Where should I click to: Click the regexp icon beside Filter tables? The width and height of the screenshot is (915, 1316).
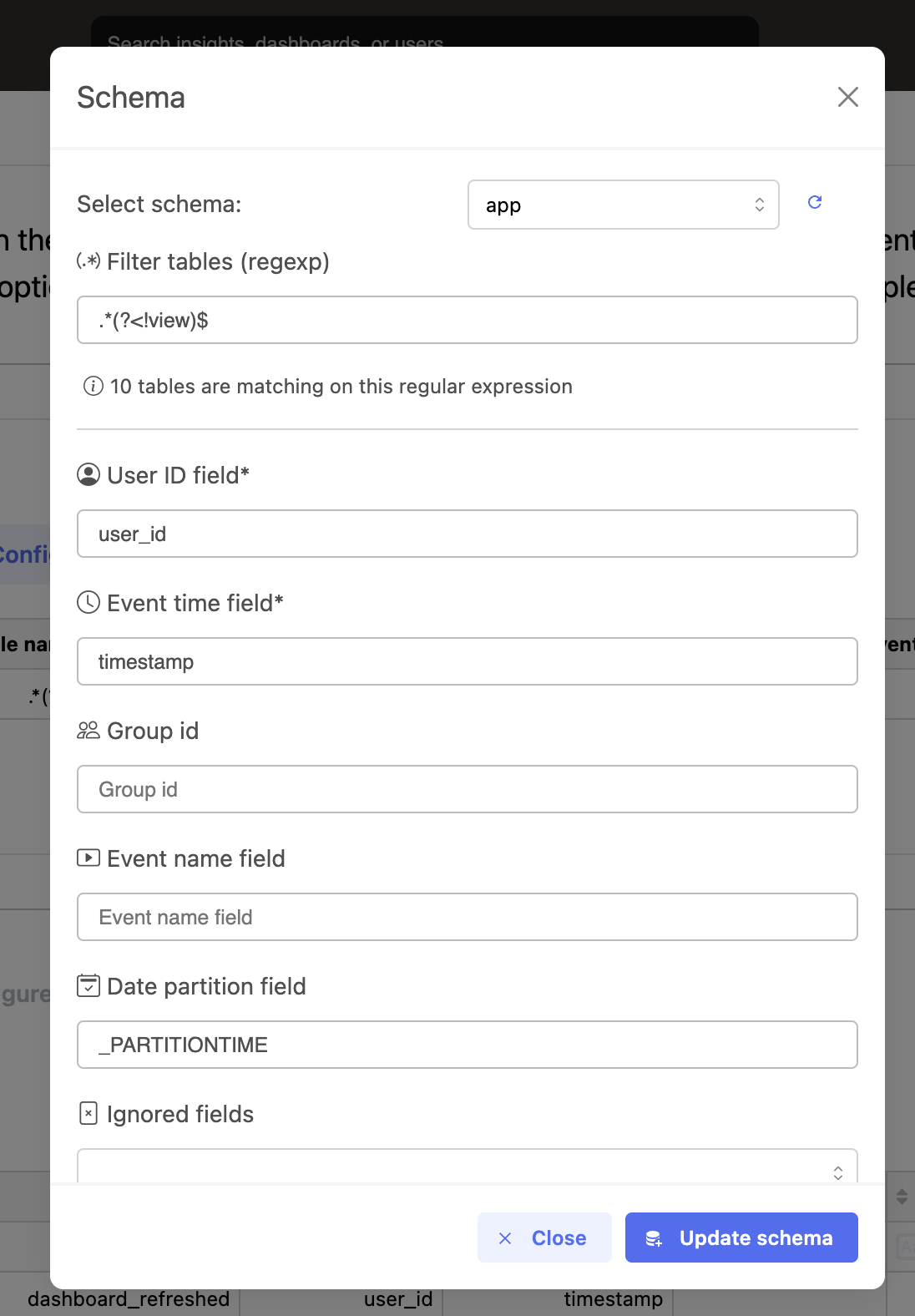[x=88, y=261]
